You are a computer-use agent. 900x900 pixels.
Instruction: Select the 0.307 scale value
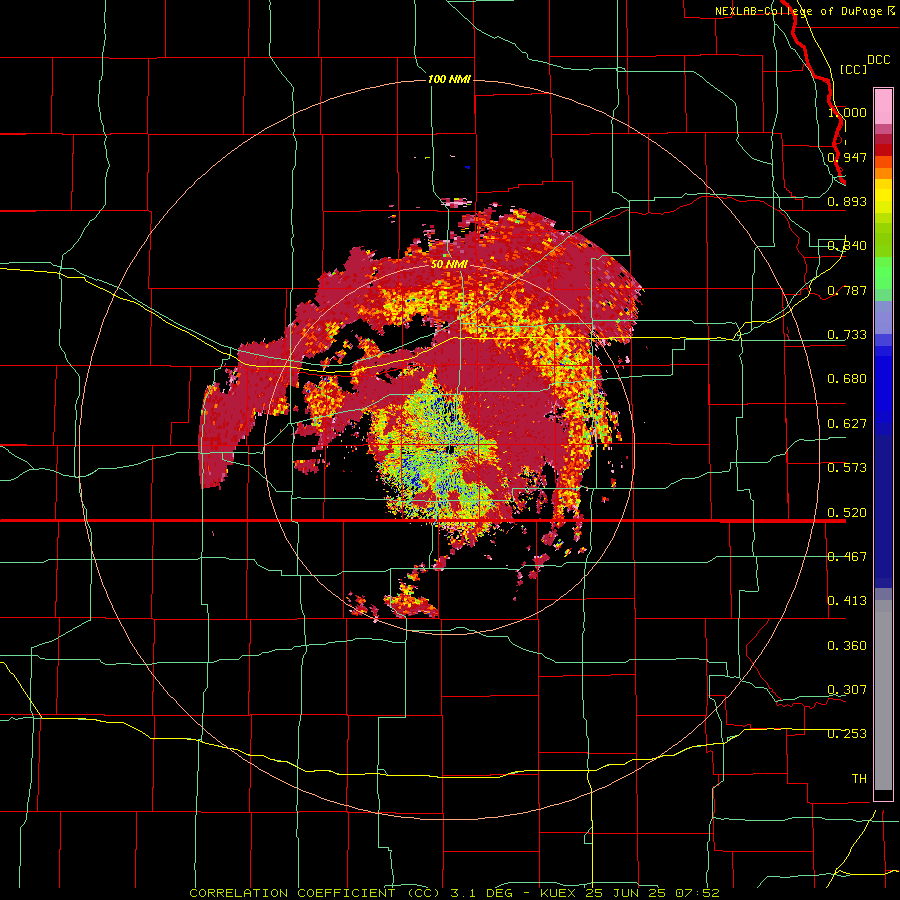pyautogui.click(x=847, y=690)
